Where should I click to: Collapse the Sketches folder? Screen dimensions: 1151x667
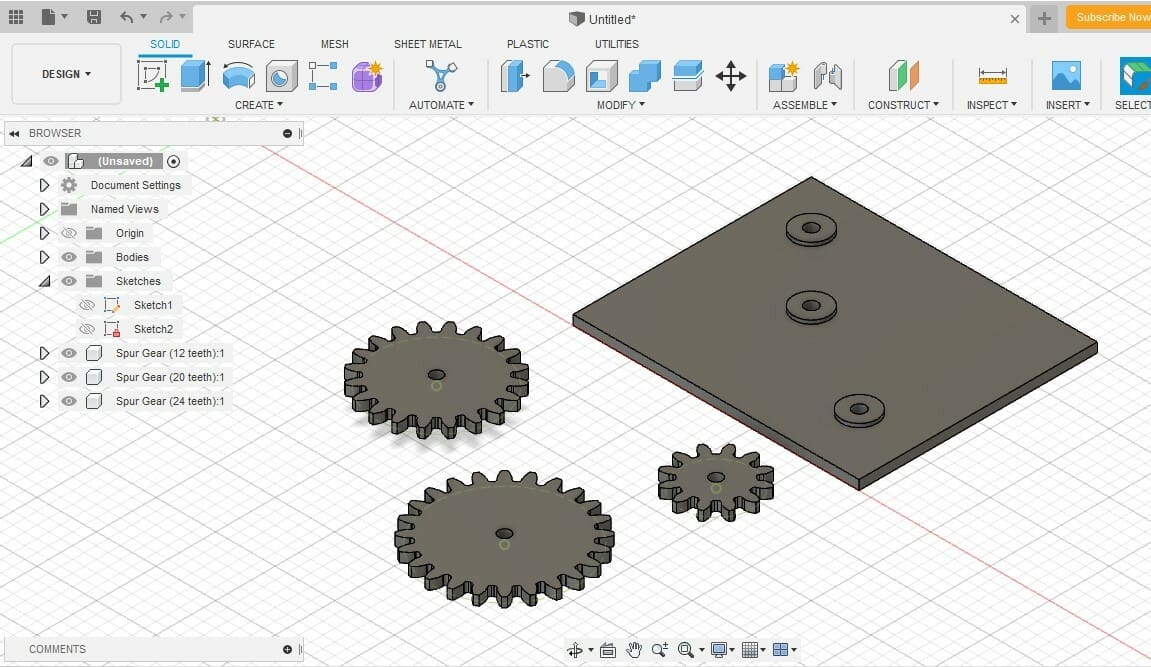(44, 281)
